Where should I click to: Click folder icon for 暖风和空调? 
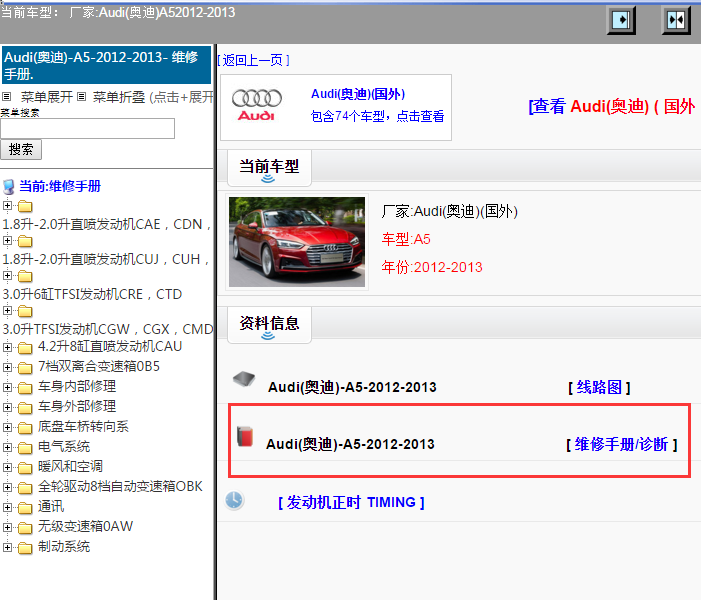coord(25,468)
